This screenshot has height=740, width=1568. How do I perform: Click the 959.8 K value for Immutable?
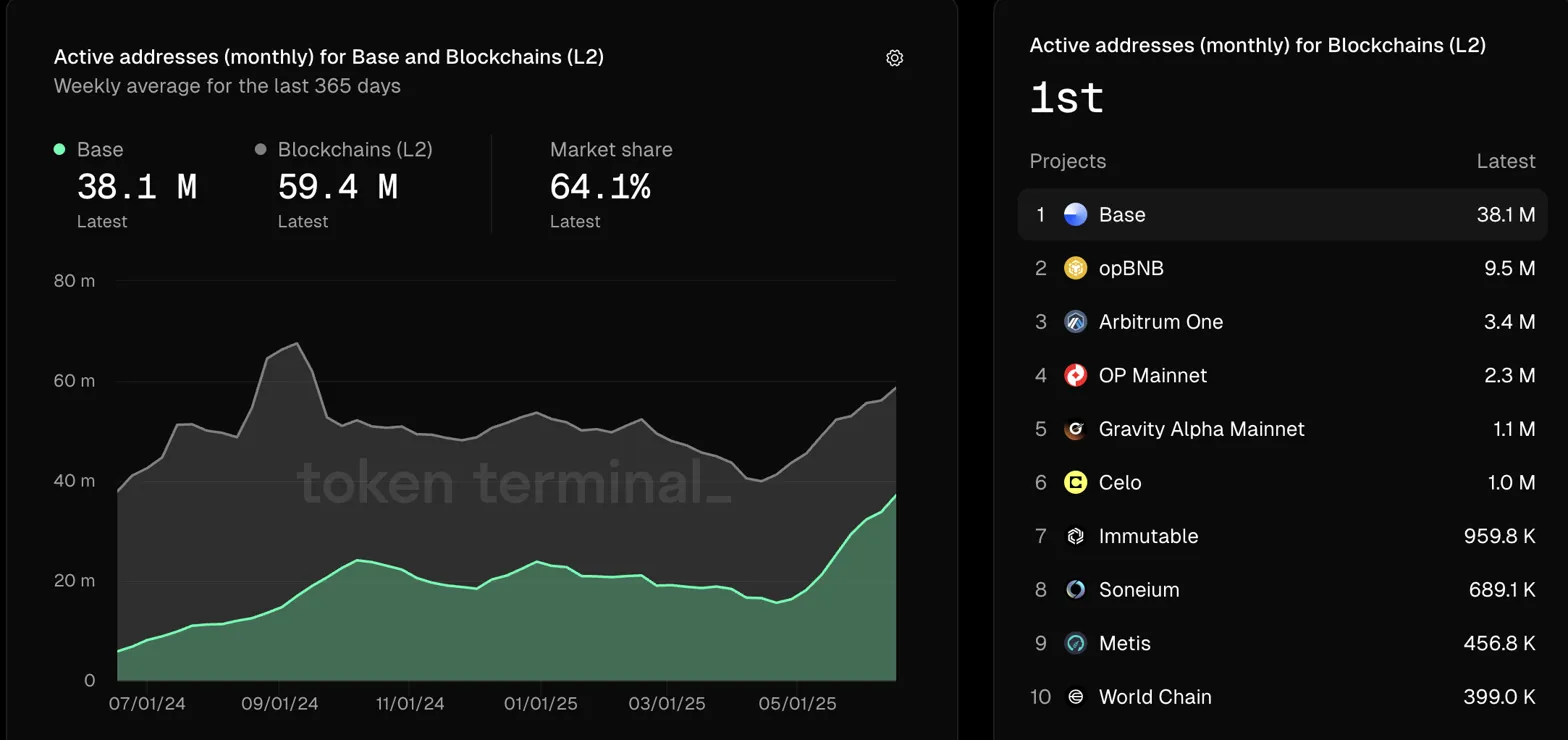click(x=1500, y=536)
